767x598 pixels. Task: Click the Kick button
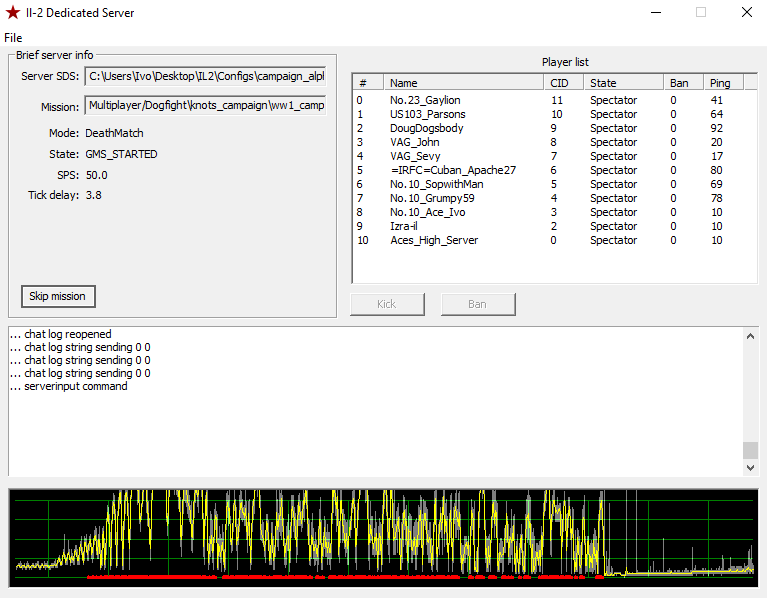pyautogui.click(x=387, y=304)
